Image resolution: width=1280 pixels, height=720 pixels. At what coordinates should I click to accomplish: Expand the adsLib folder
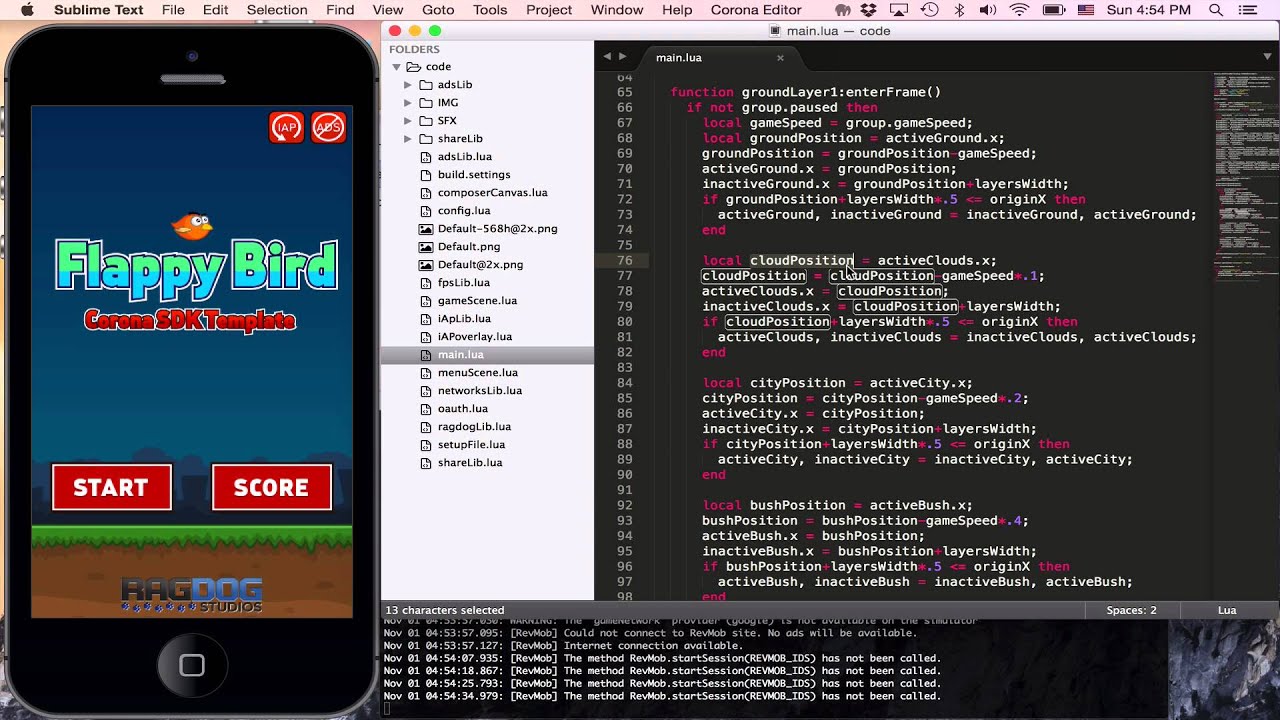[408, 85]
